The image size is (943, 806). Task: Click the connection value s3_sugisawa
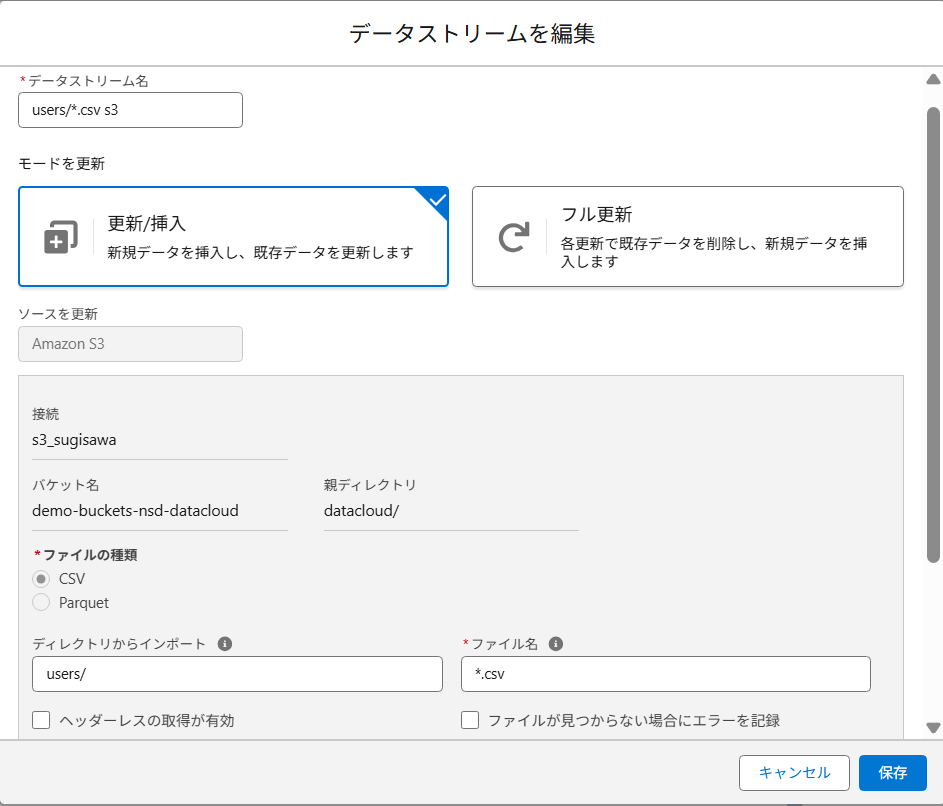(74, 440)
